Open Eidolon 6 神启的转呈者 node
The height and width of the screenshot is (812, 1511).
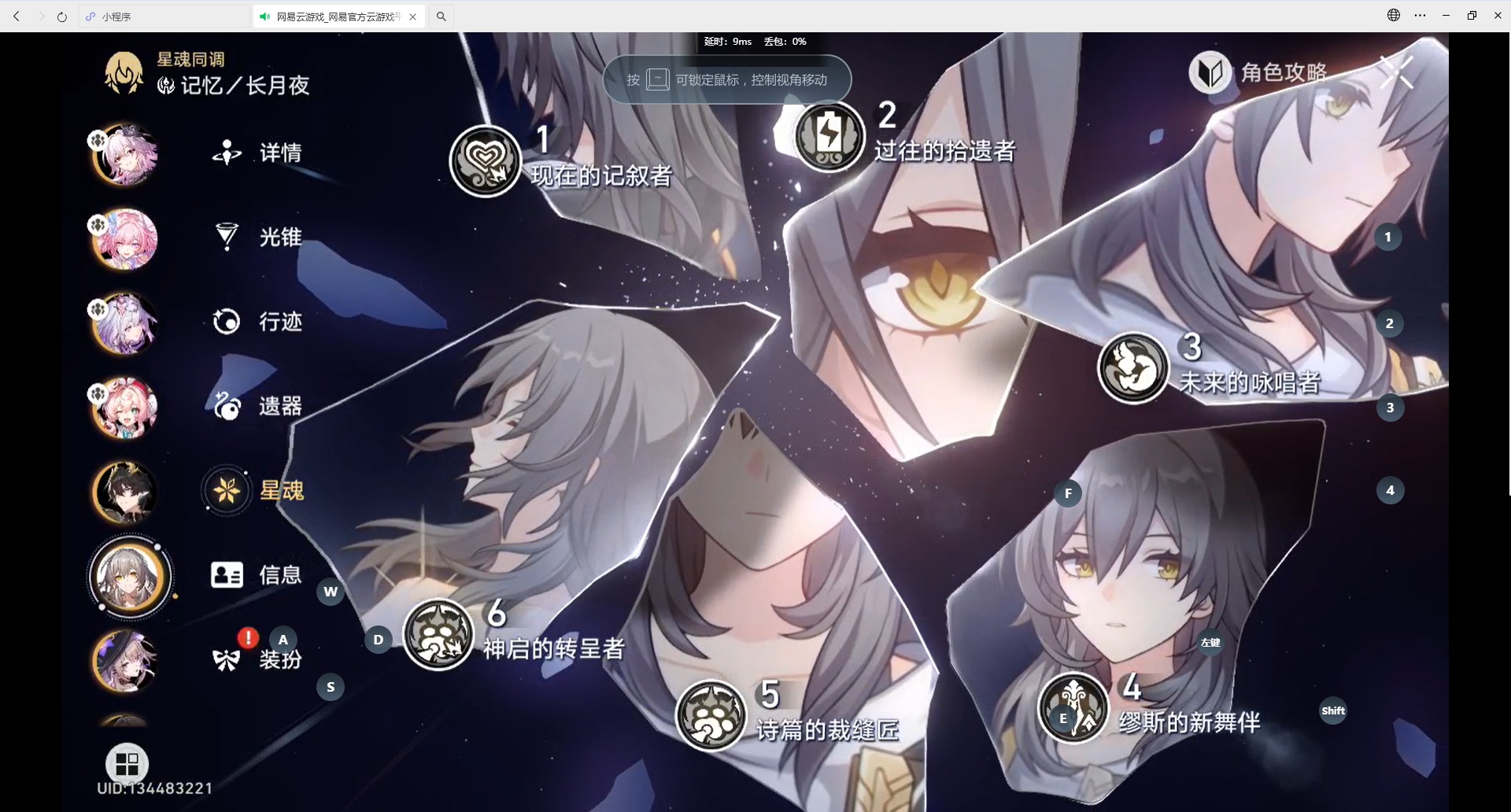tap(438, 634)
